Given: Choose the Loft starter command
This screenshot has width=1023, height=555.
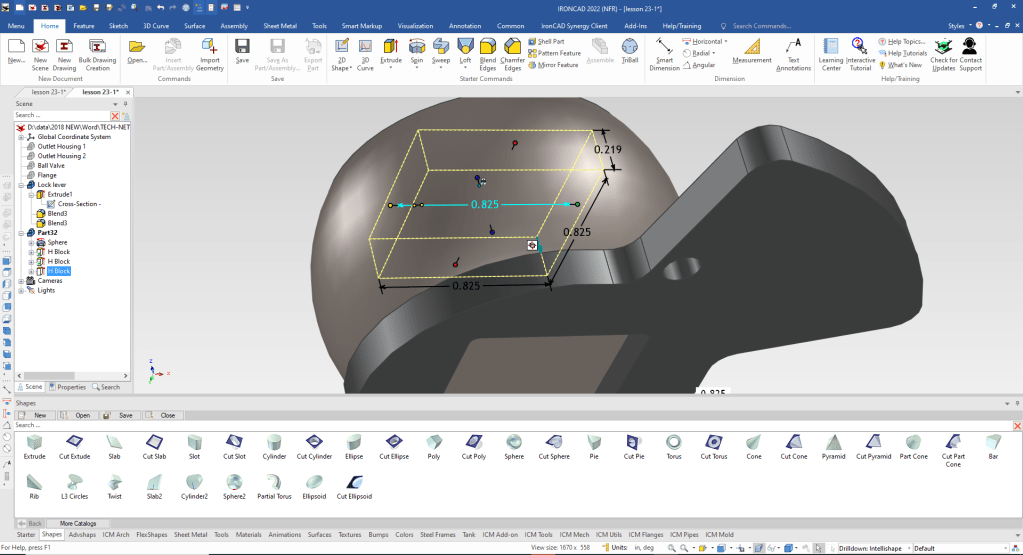Looking at the screenshot, I should pos(465,52).
